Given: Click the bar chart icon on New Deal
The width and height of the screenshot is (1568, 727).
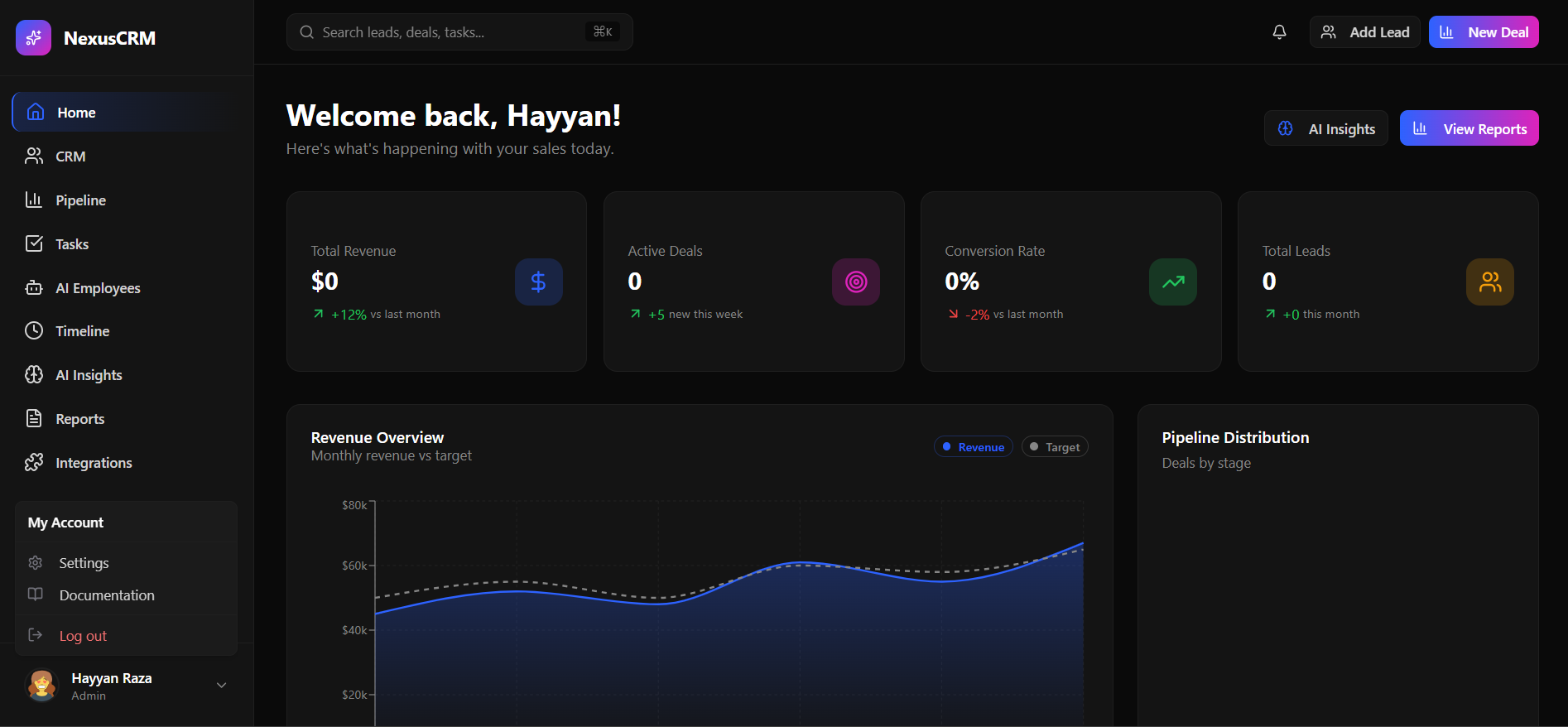Looking at the screenshot, I should 1446,32.
